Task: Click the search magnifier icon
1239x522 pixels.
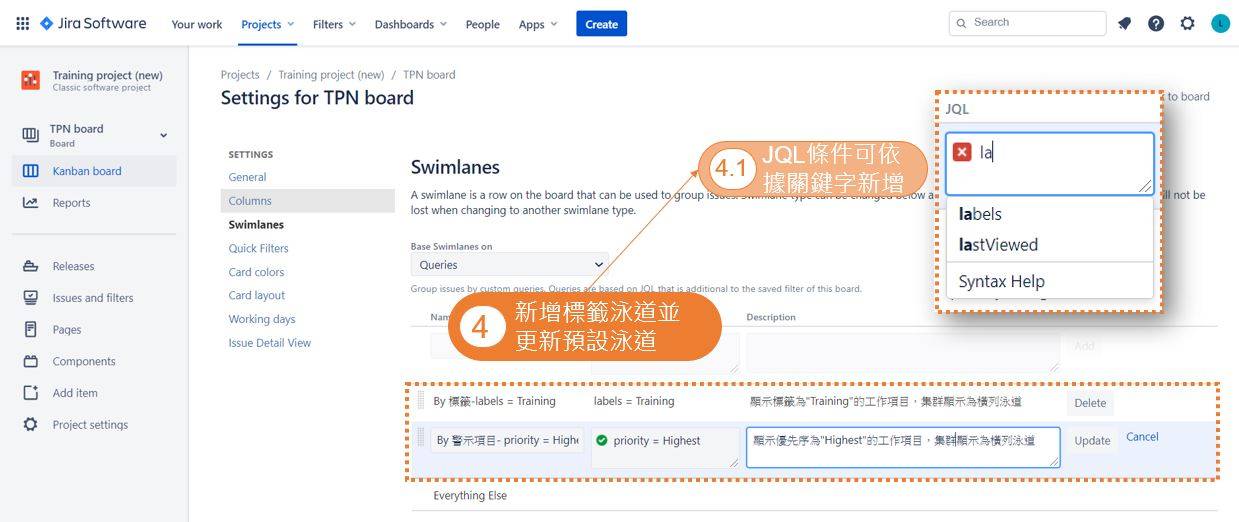Action: click(x=962, y=23)
